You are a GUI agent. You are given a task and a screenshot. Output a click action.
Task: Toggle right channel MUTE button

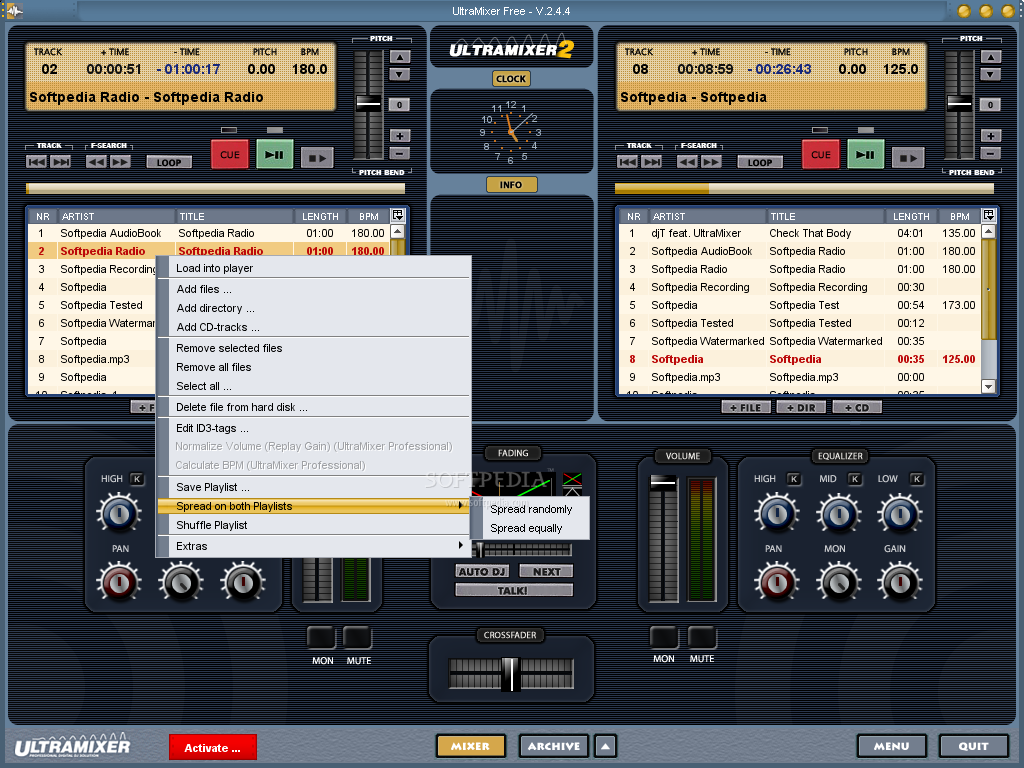click(702, 637)
